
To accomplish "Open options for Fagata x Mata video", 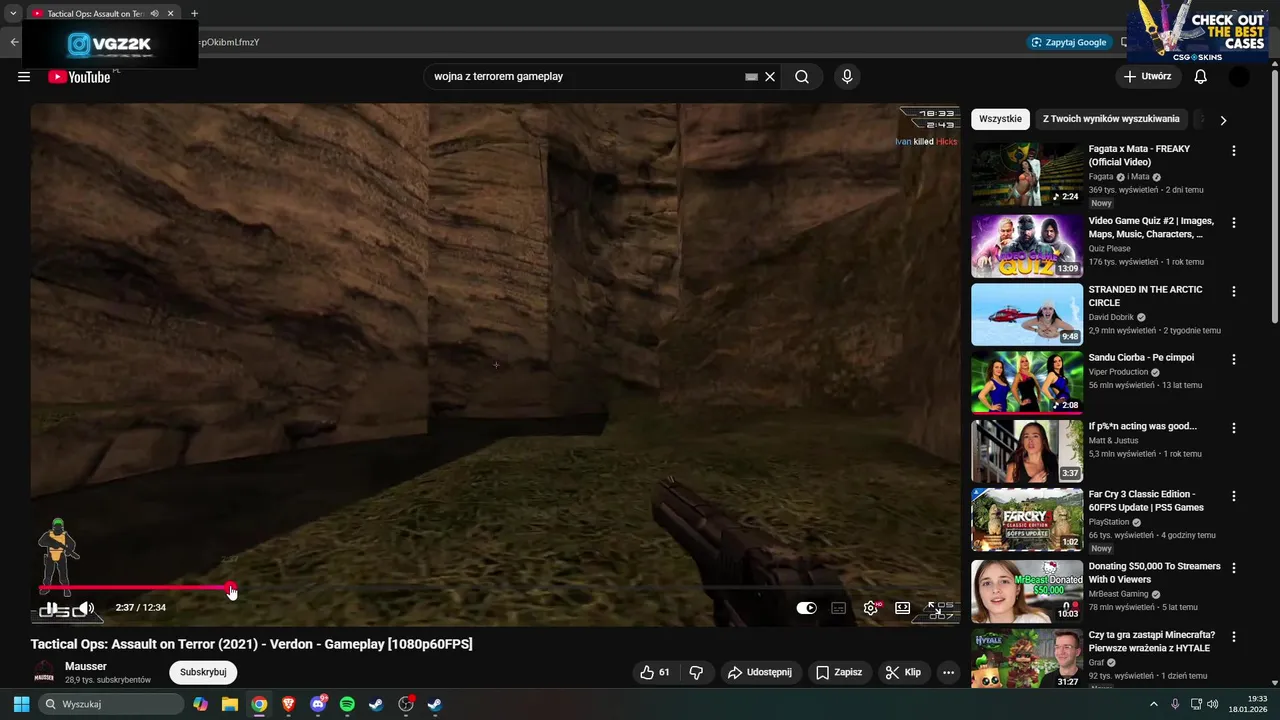I will (1233, 151).
